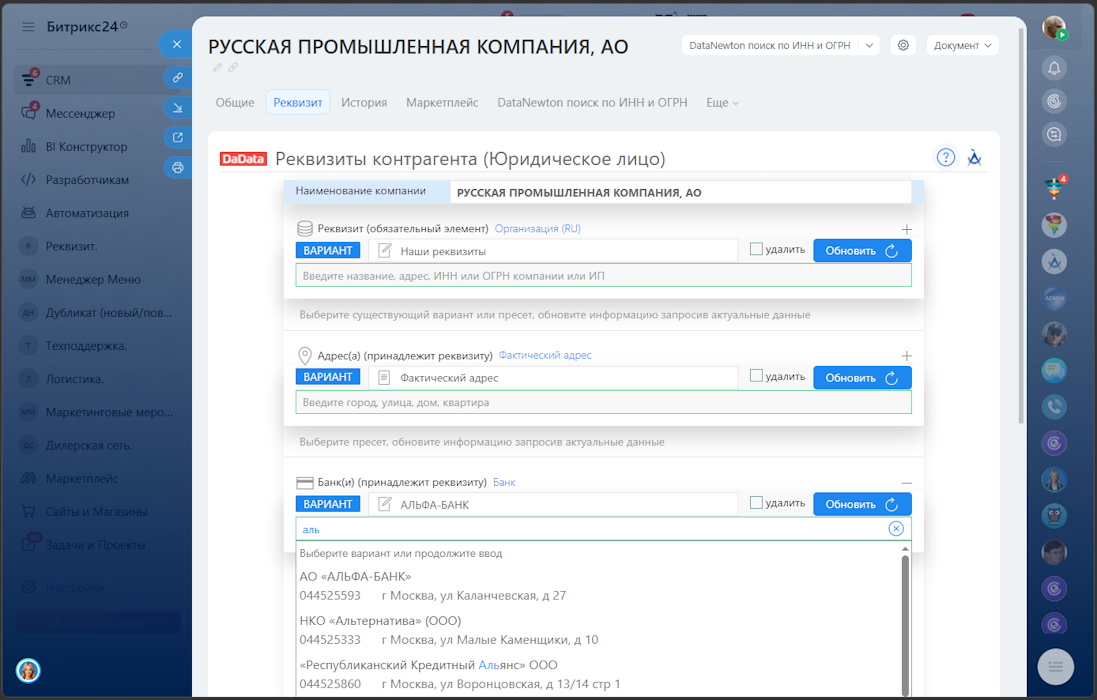Click edit icon beside АЛЬФА-БАНК

(x=384, y=504)
